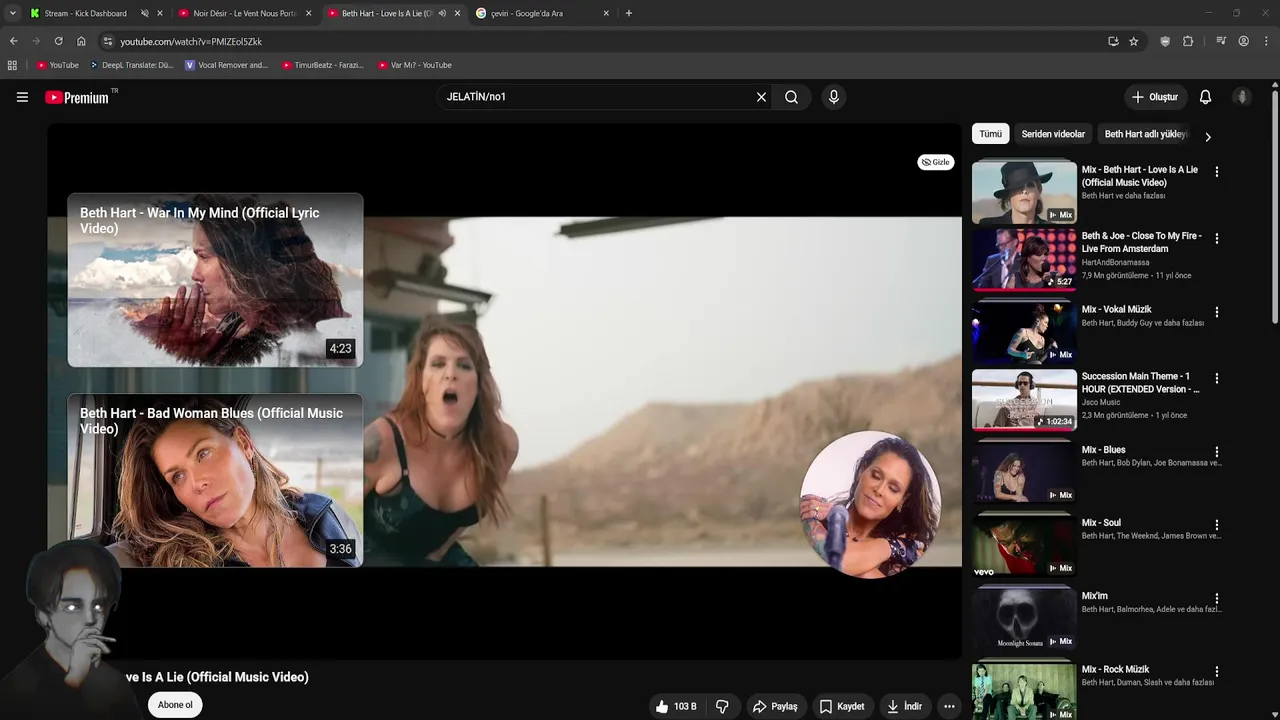Open Mix - Soul thumbnail
Image resolution: width=1280 pixels, height=720 pixels.
coord(1024,545)
